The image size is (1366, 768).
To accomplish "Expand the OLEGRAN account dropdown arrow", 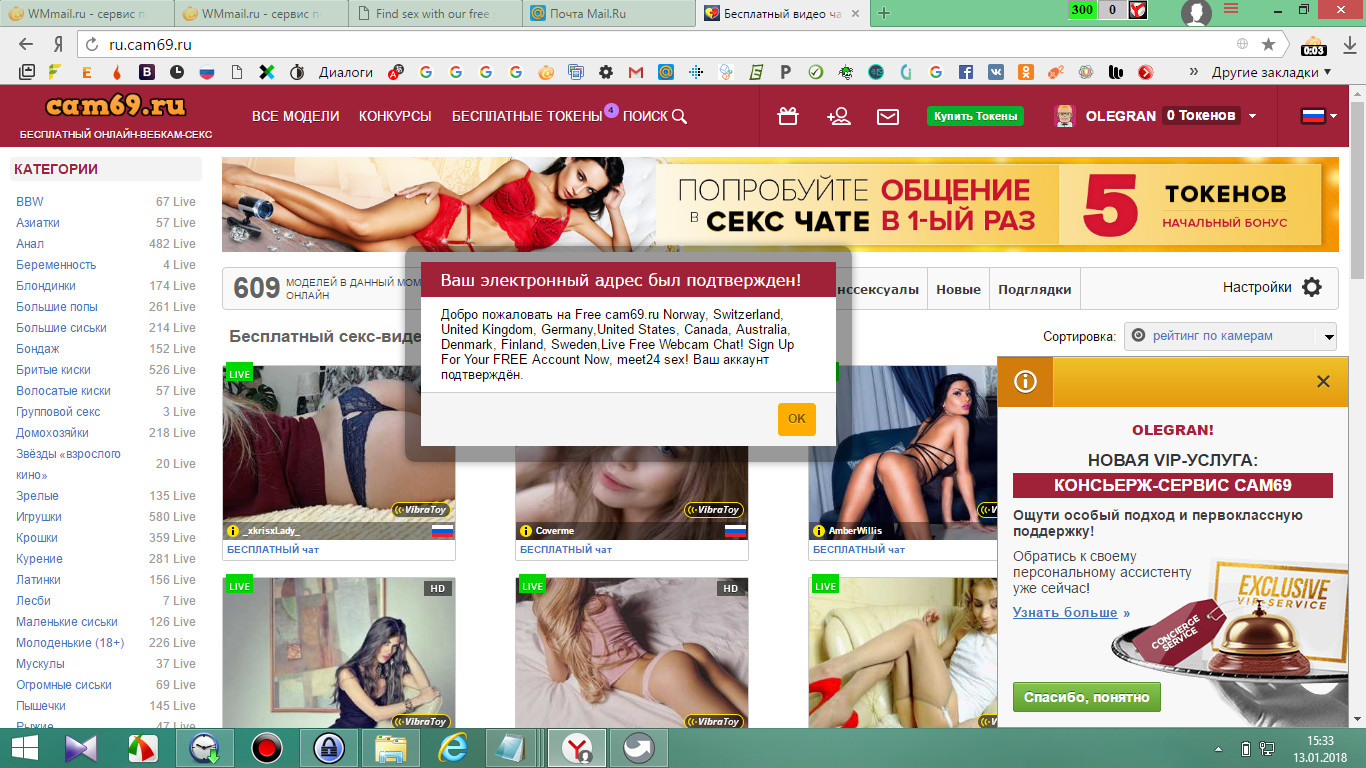I will tap(1252, 116).
